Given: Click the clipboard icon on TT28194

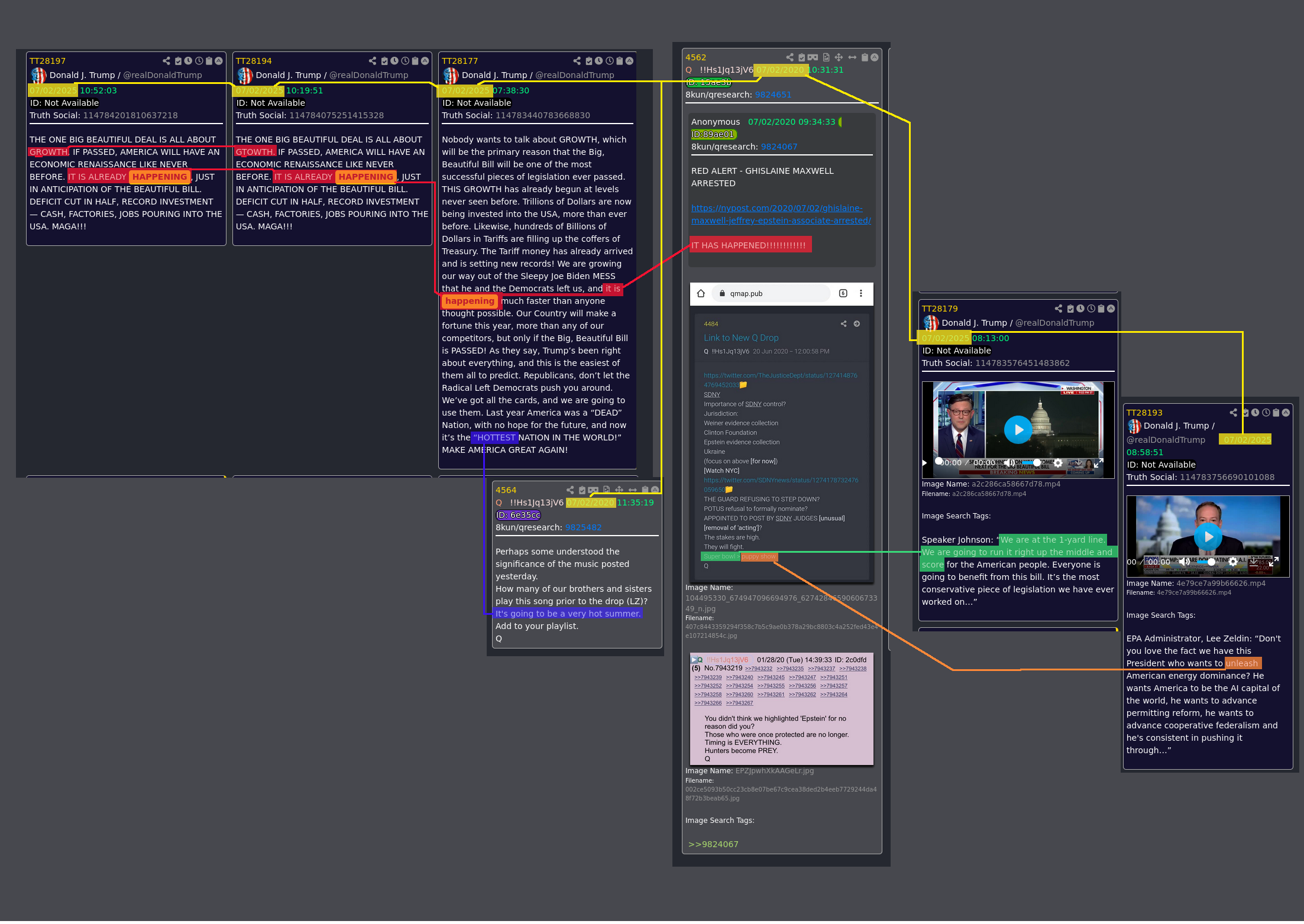Looking at the screenshot, I should tap(415, 61).
